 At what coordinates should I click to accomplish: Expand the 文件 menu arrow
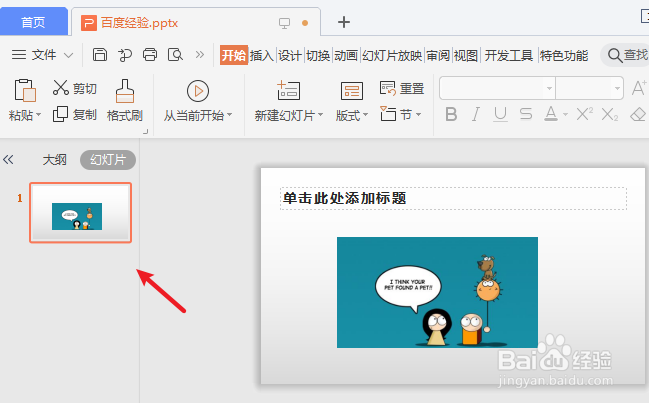(x=69, y=55)
